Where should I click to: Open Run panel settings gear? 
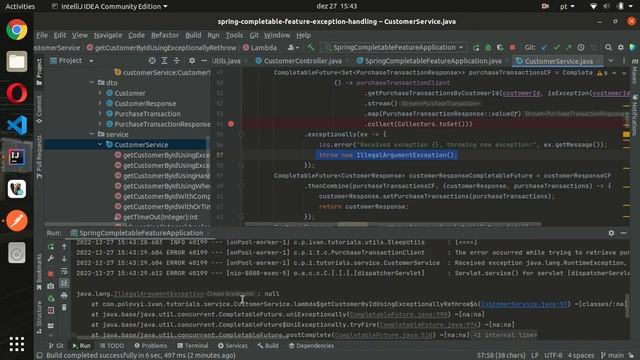click(611, 233)
